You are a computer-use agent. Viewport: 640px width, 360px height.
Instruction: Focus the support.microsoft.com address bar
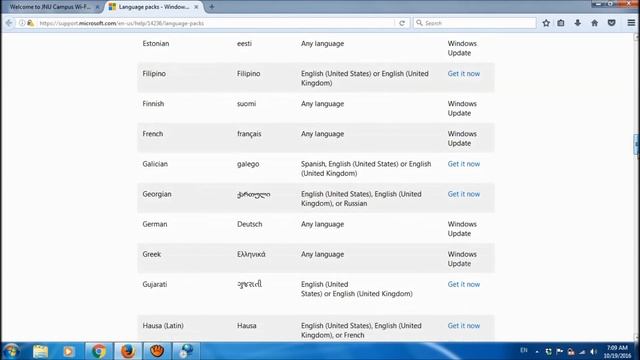pyautogui.click(x=216, y=23)
